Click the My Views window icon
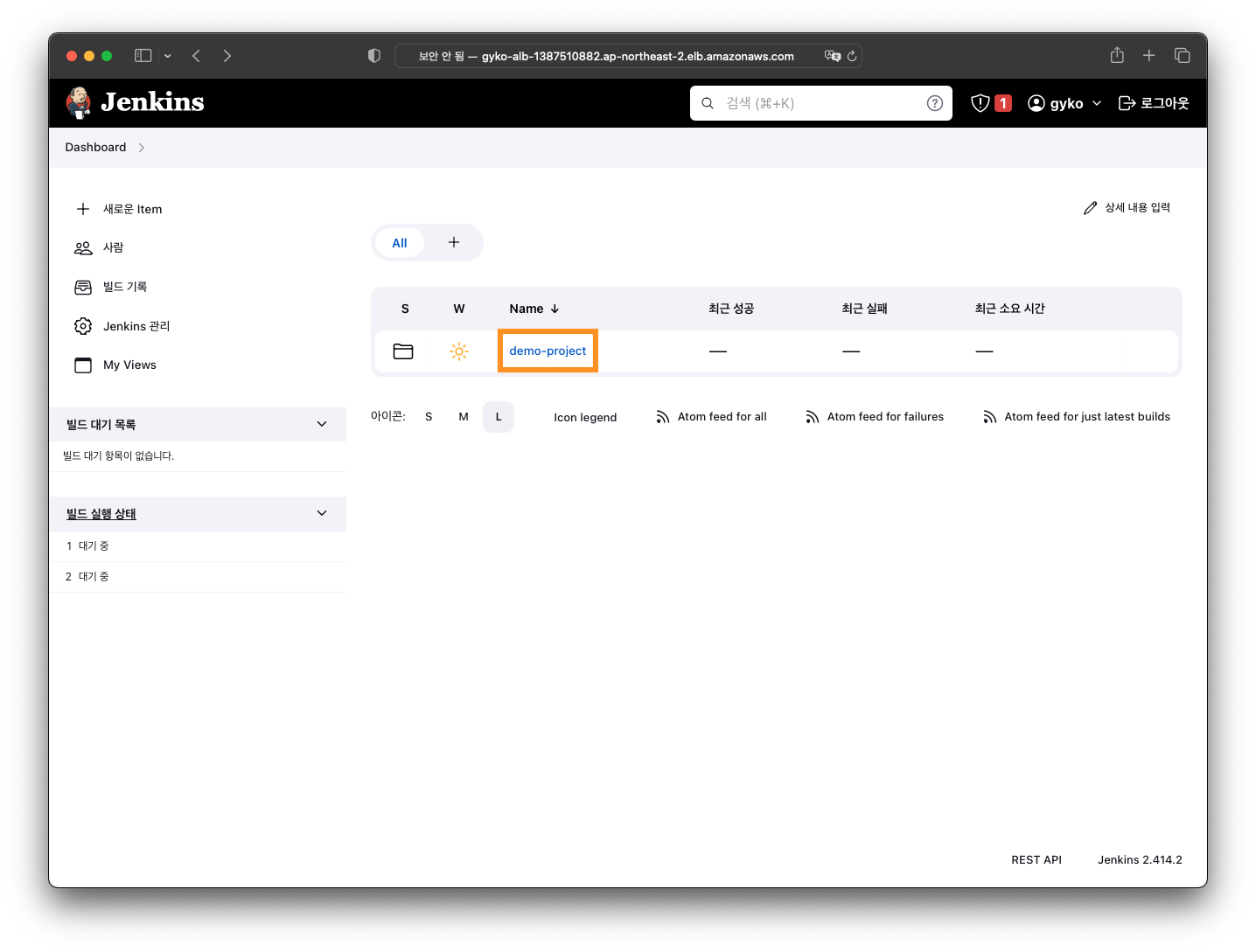This screenshot has width=1256, height=952. coord(83,365)
